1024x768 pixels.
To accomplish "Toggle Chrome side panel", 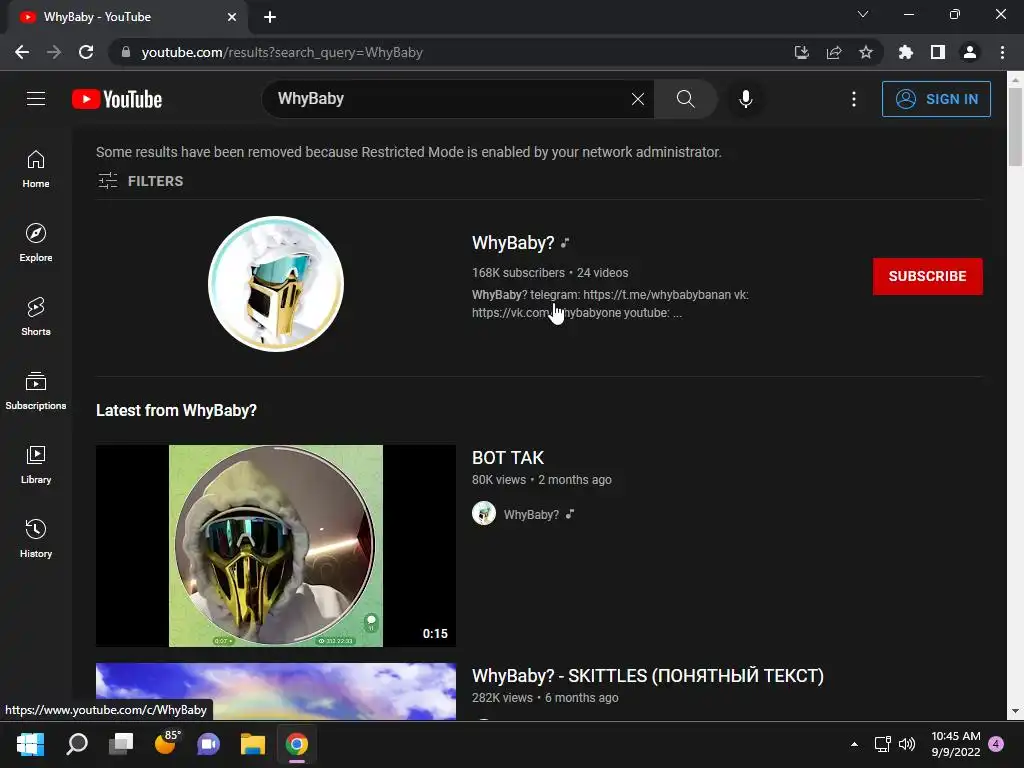I will [x=938, y=52].
